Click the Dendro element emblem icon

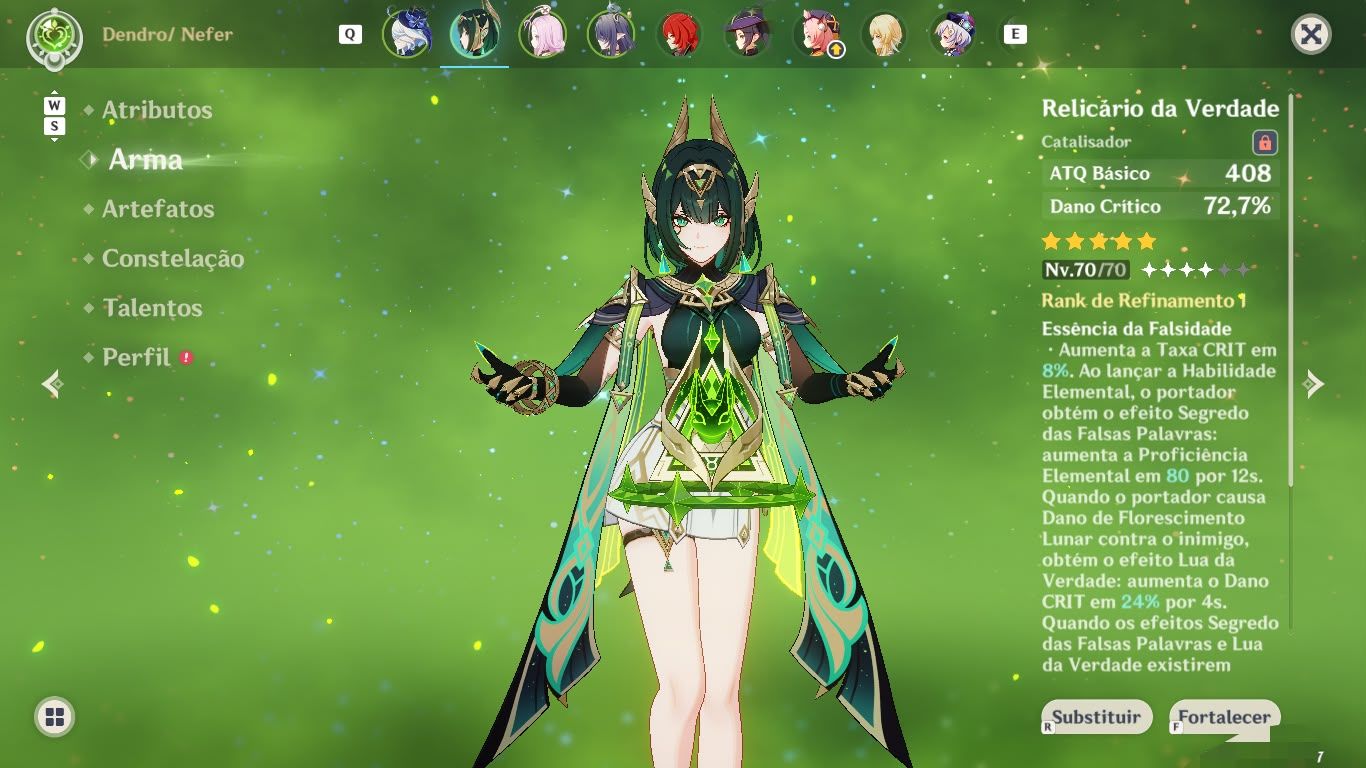coord(54,38)
